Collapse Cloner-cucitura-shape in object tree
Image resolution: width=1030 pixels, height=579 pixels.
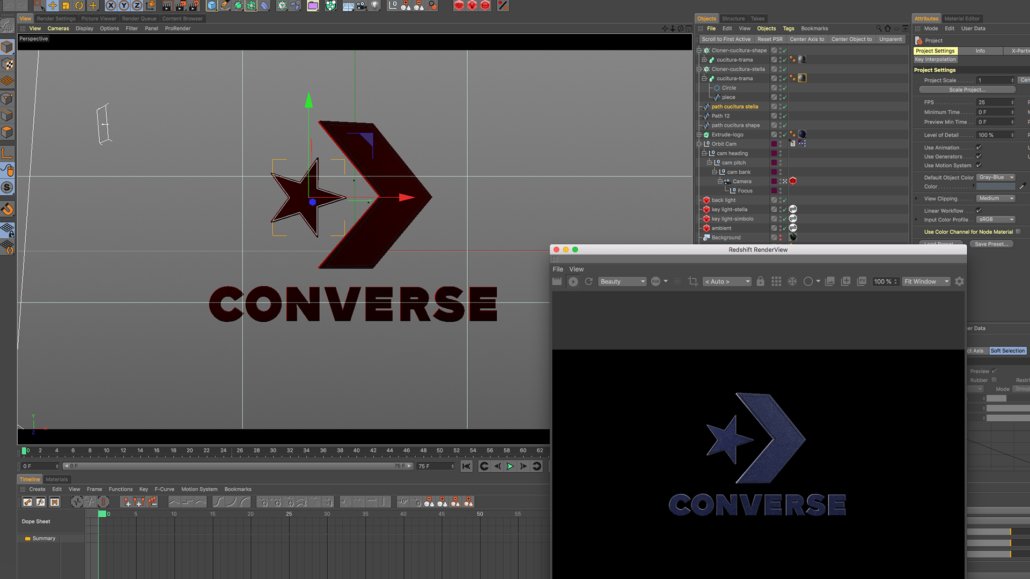coord(699,50)
